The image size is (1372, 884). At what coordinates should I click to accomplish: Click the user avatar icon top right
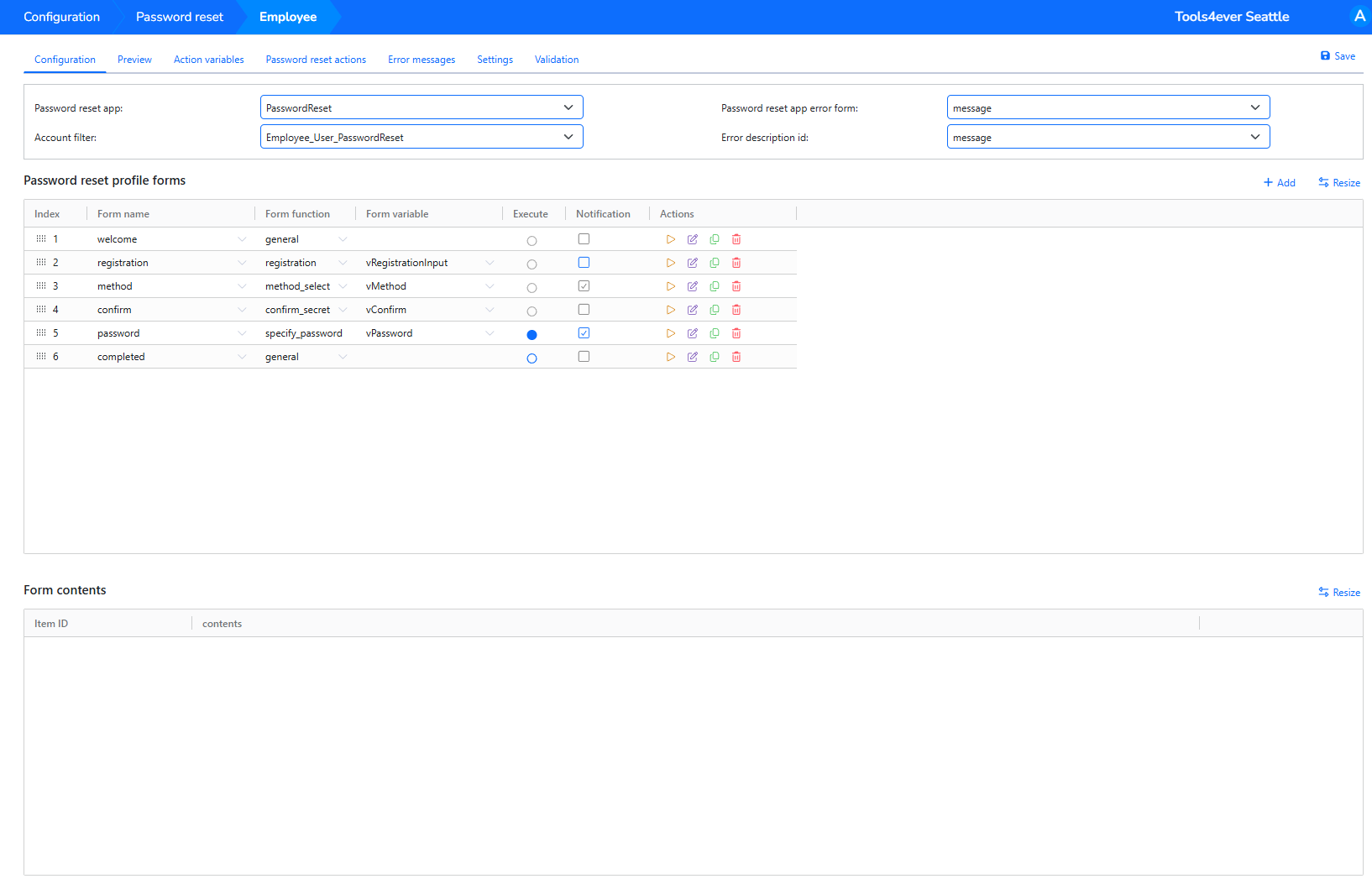tap(1359, 16)
